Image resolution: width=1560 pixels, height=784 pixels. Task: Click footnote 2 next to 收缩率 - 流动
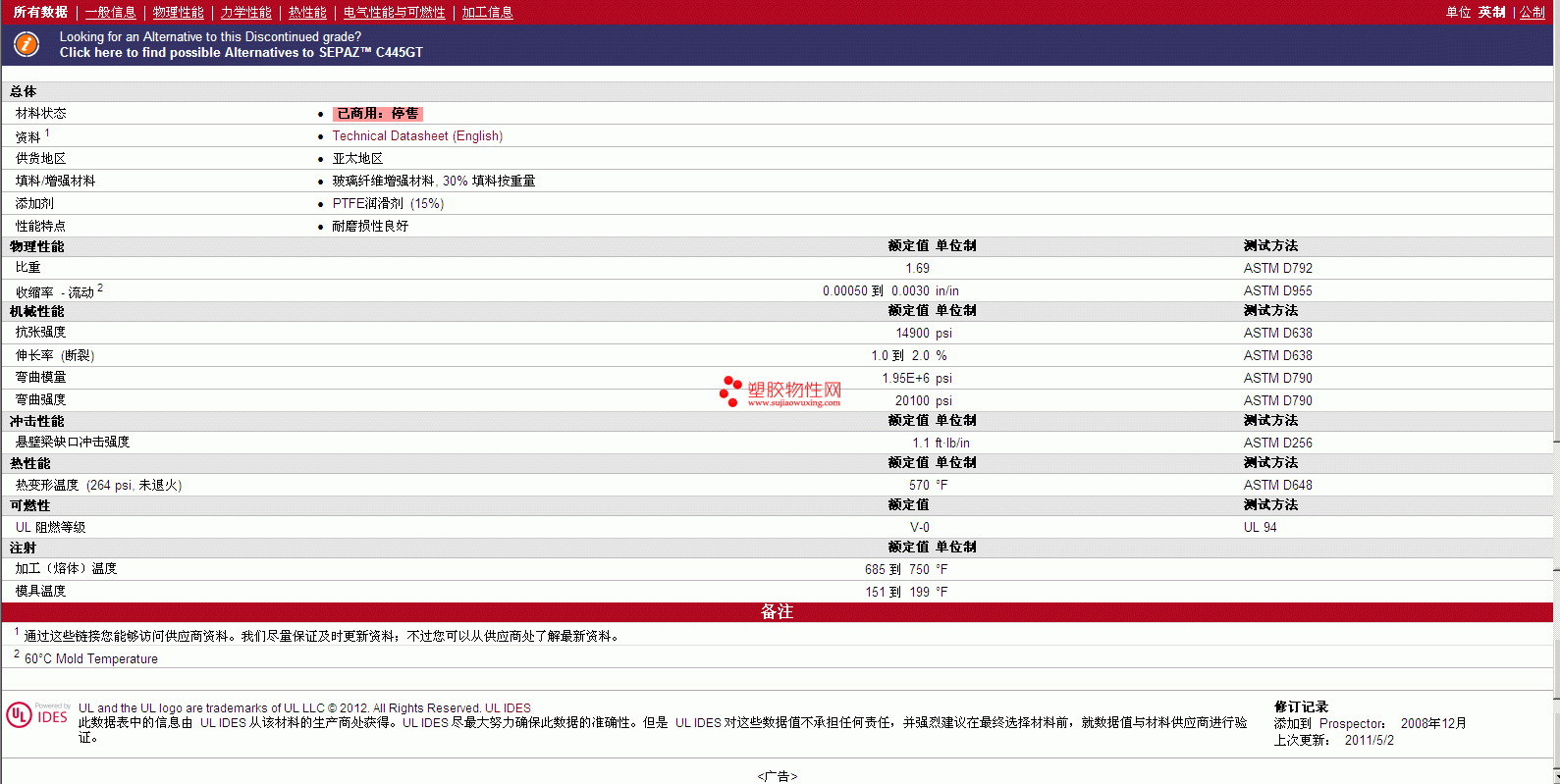pyautogui.click(x=100, y=287)
